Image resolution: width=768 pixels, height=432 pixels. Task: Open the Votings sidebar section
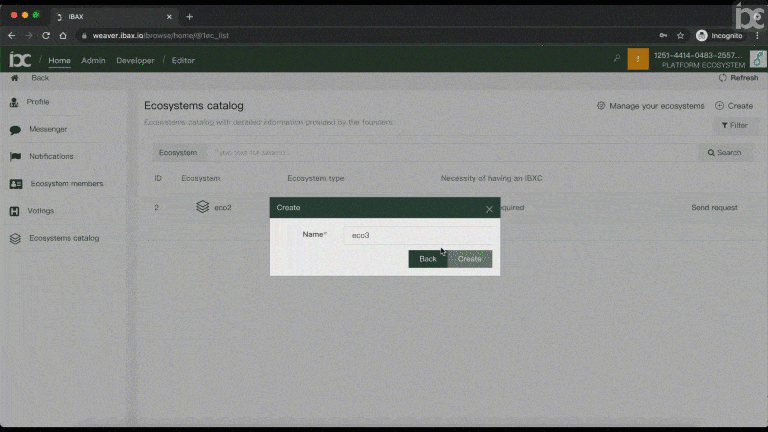click(x=41, y=211)
